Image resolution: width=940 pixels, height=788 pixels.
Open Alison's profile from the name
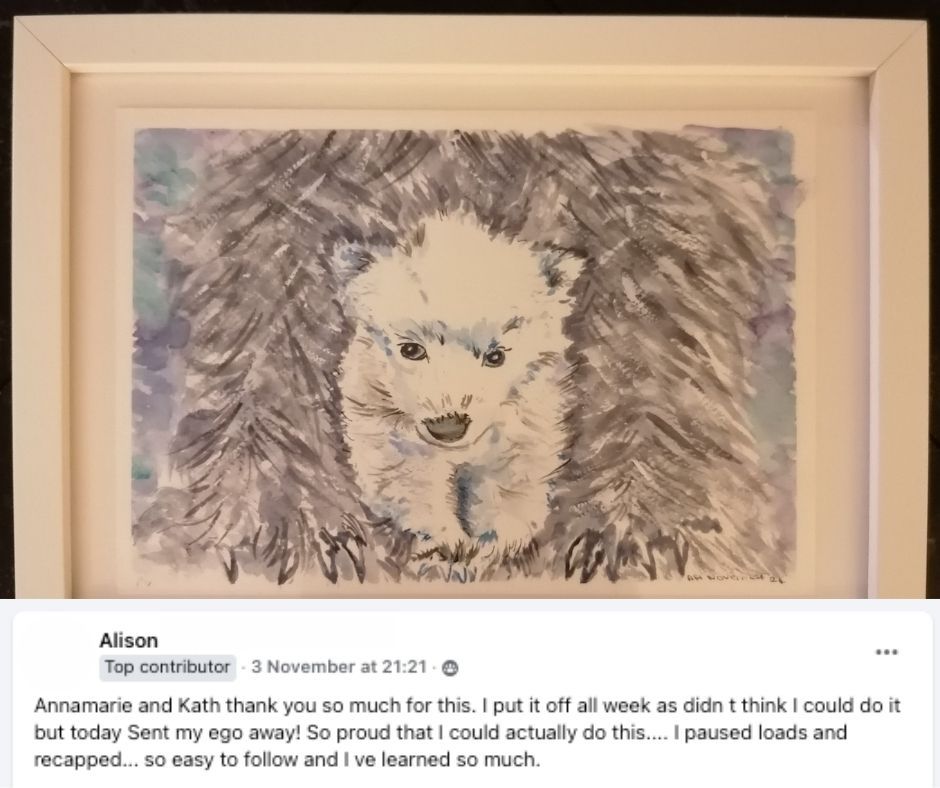pyautogui.click(x=128, y=640)
